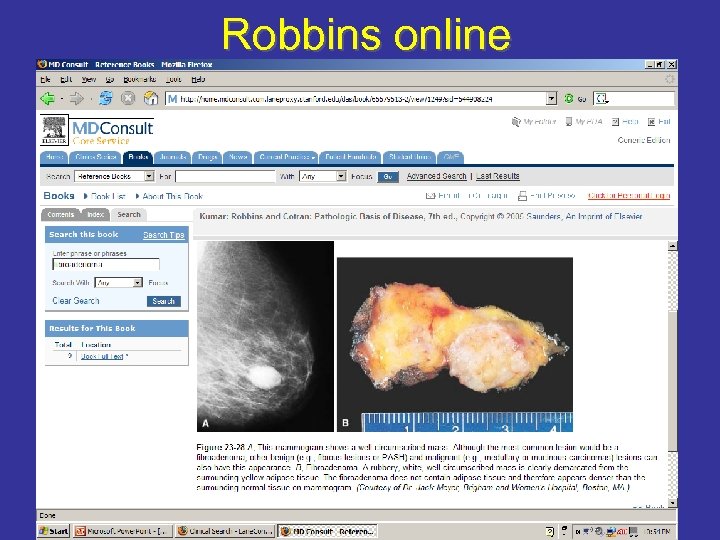Click the Email envelope icon
Screen dimensions: 720x540
430,196
